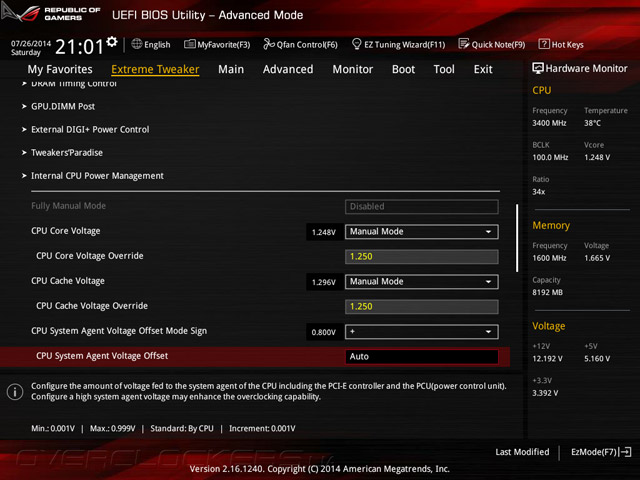Click memory frequency 1600 MHz value

coord(549,258)
